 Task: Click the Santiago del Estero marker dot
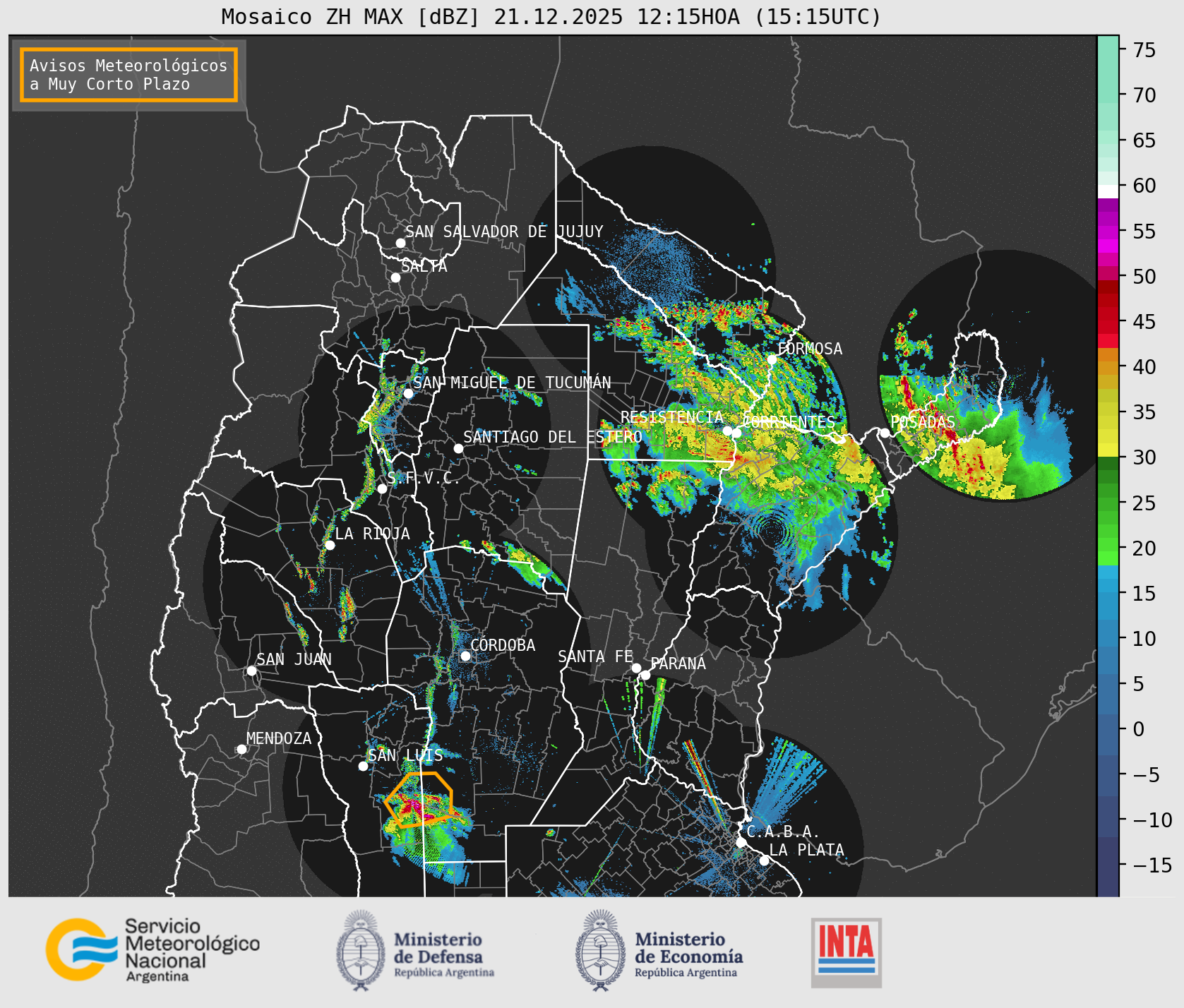458,448
